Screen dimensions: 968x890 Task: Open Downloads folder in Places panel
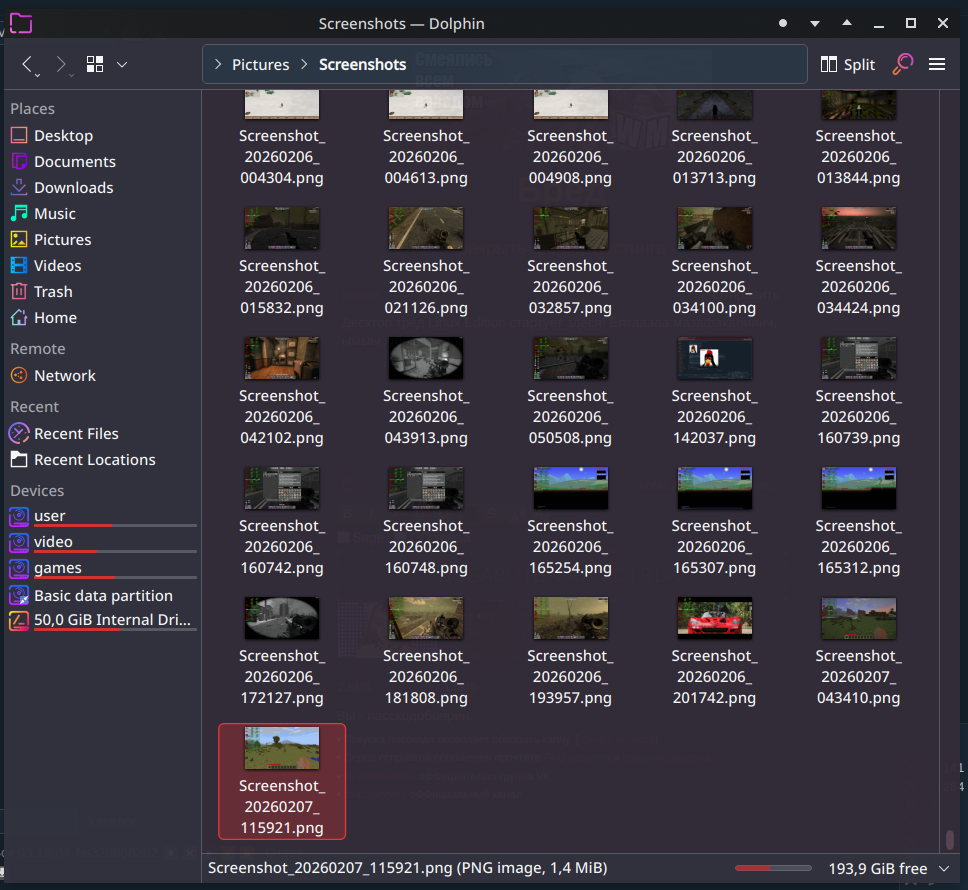73,188
